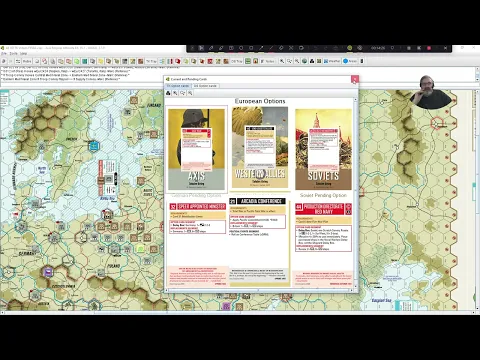Viewport: 480px width, 360px height.
Task: Click the zoom select magnifier in main toolbar
Action: pos(289,61)
